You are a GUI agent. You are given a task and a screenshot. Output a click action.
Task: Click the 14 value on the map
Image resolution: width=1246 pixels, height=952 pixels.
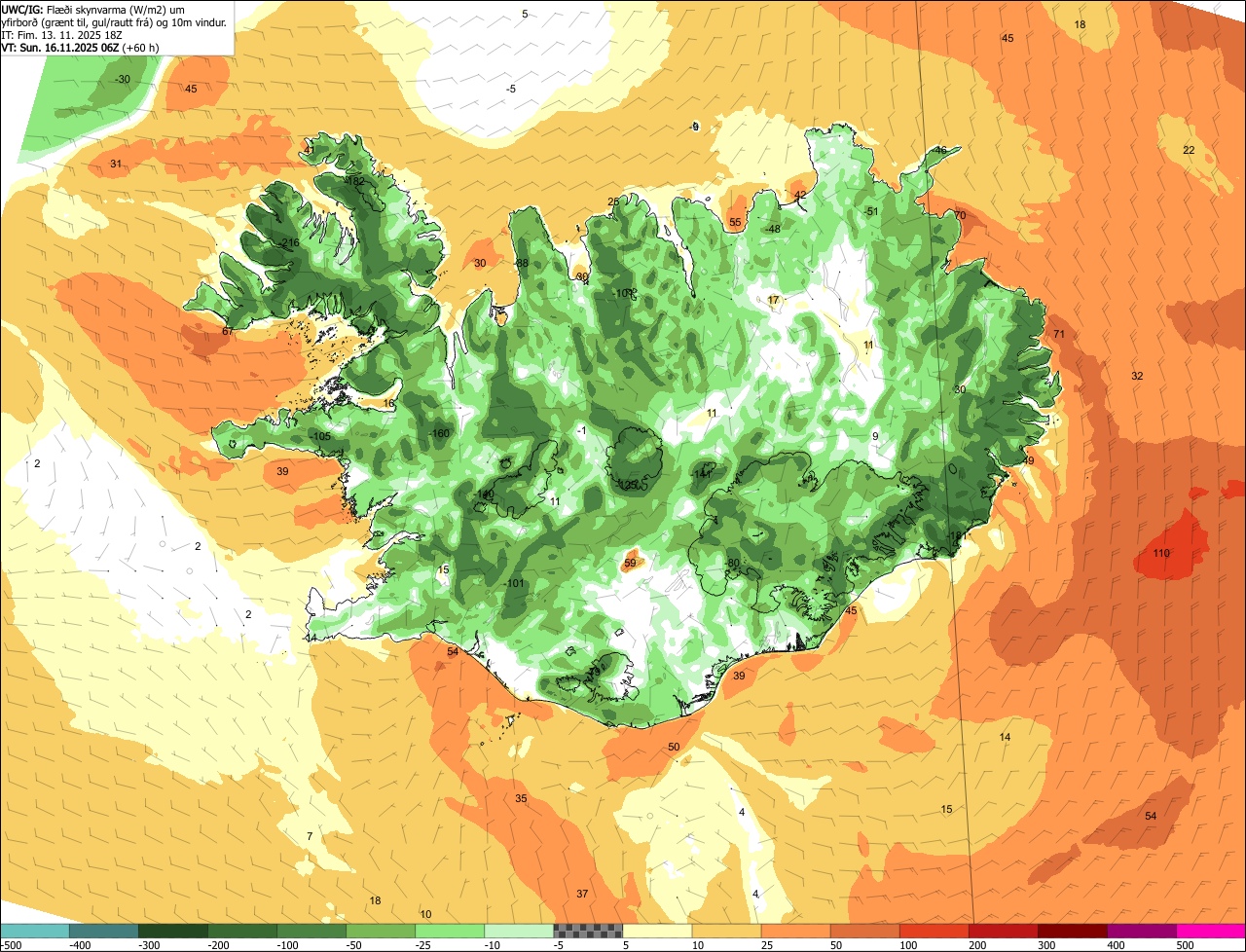1006,738
